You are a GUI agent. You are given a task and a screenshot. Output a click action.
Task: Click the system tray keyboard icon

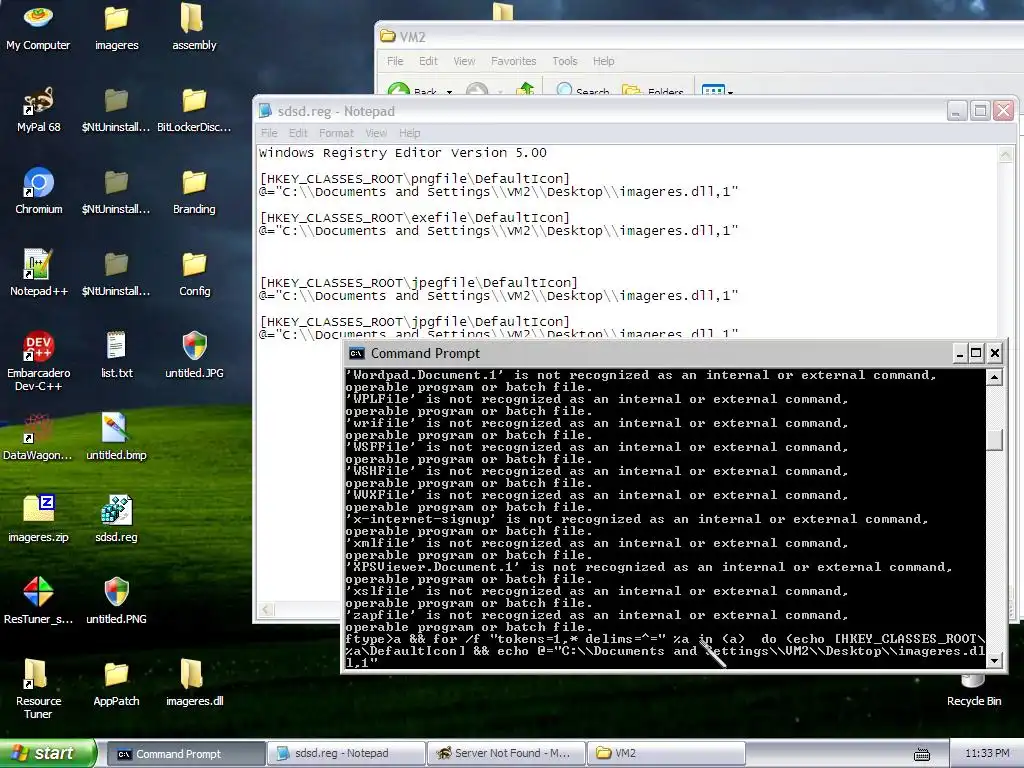click(x=922, y=754)
